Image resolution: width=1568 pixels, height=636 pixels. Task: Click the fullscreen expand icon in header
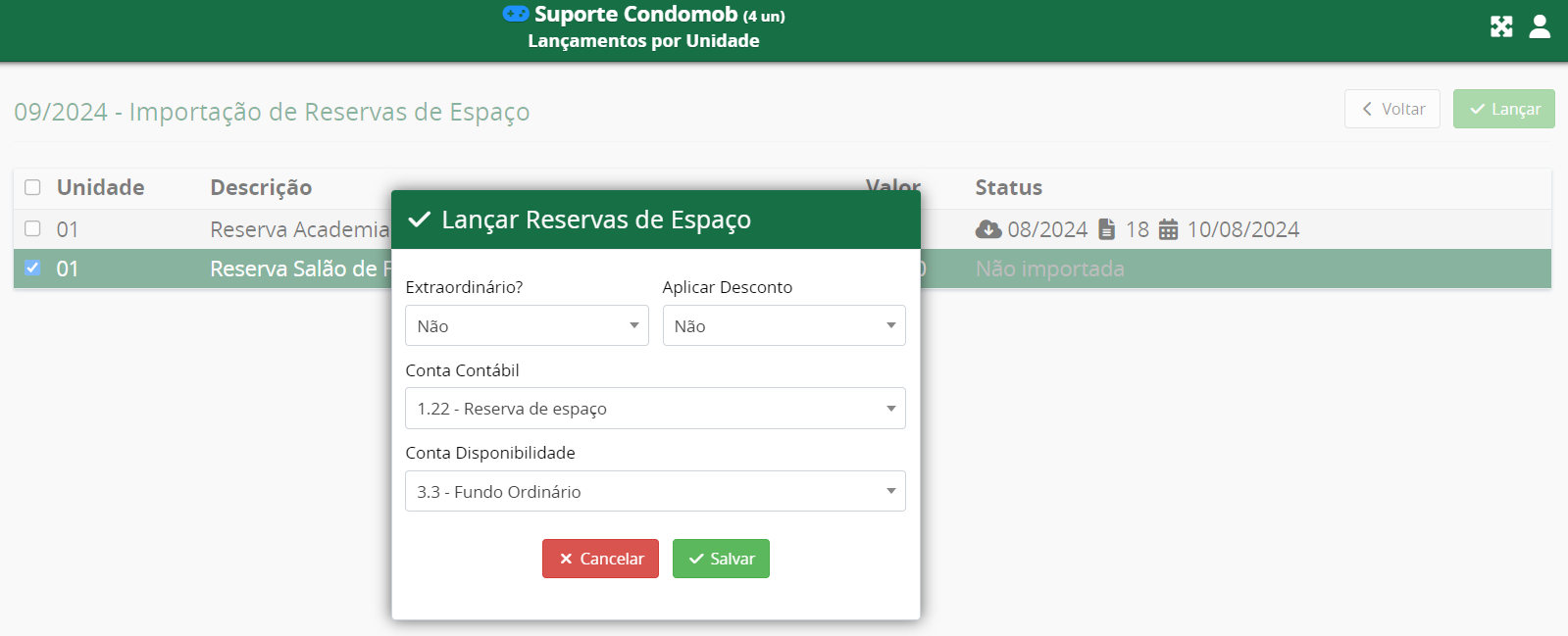coord(1501,26)
